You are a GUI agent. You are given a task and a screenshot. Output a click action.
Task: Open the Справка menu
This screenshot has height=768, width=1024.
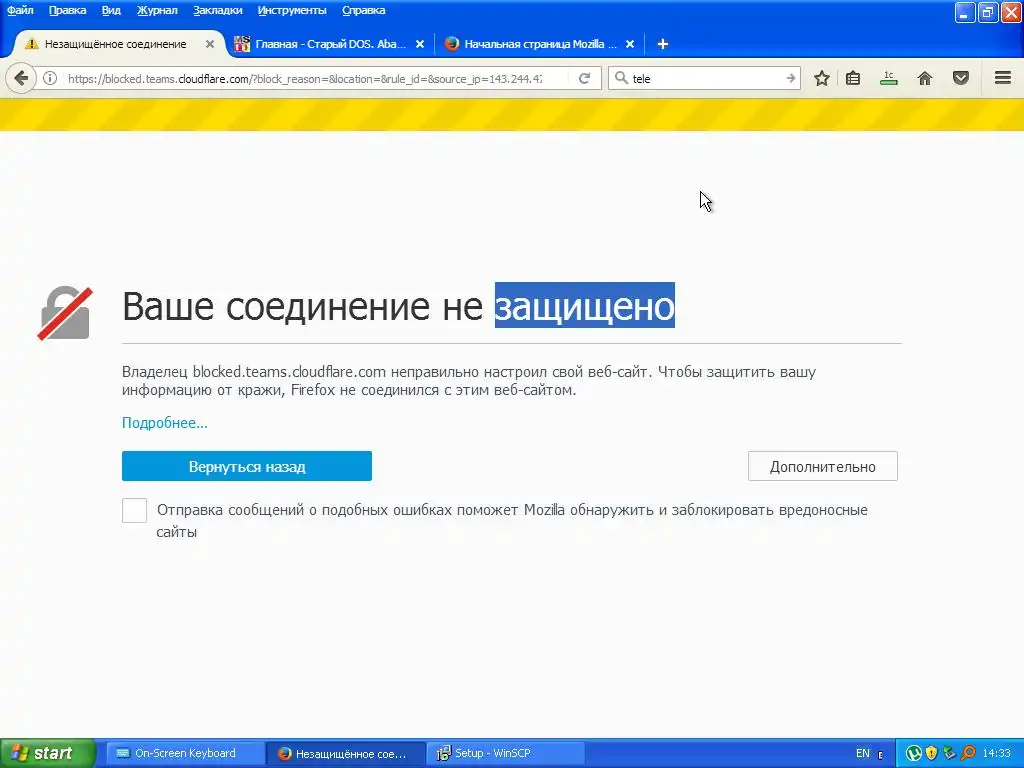pyautogui.click(x=363, y=10)
